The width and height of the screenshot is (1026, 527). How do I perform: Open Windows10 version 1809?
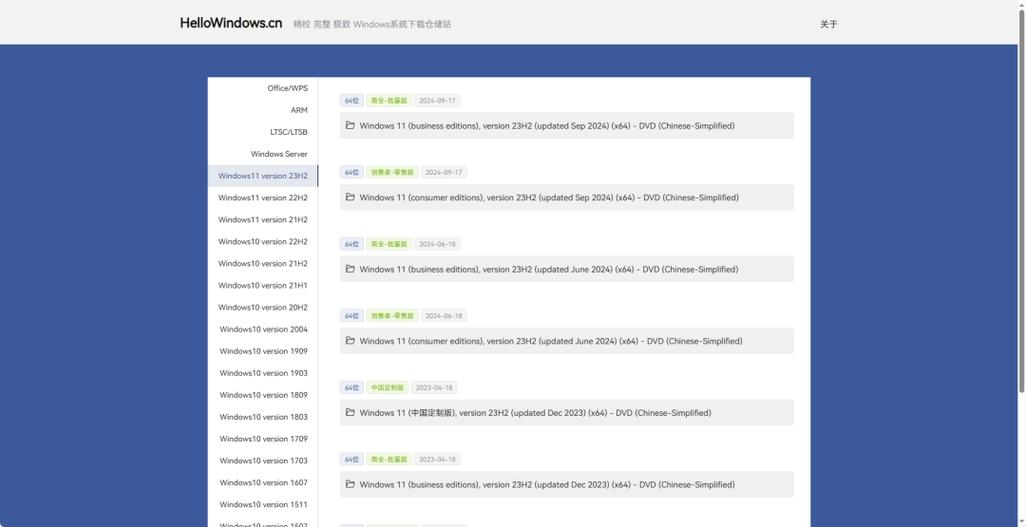[263, 395]
